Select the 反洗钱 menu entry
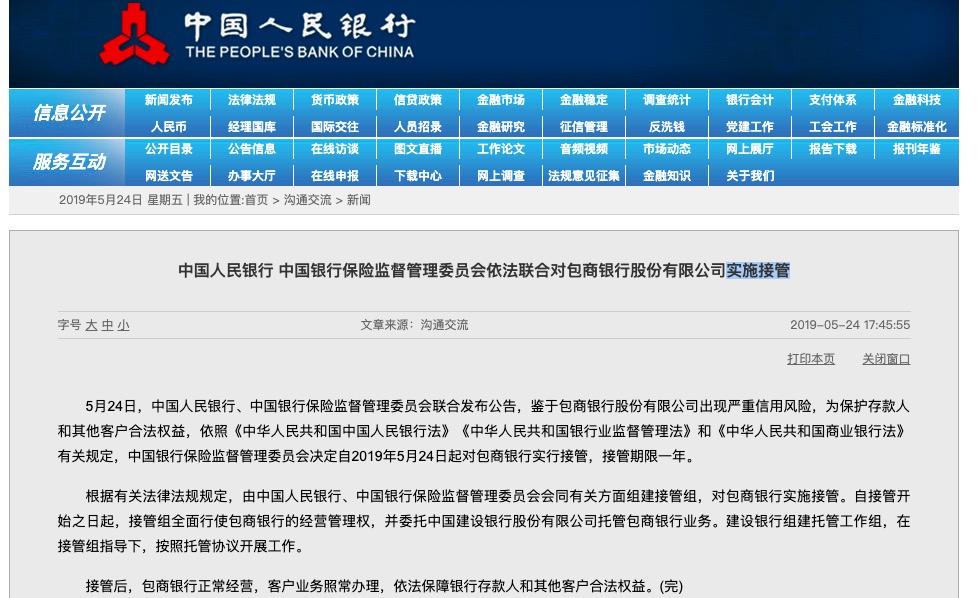The image size is (977, 598). point(667,126)
